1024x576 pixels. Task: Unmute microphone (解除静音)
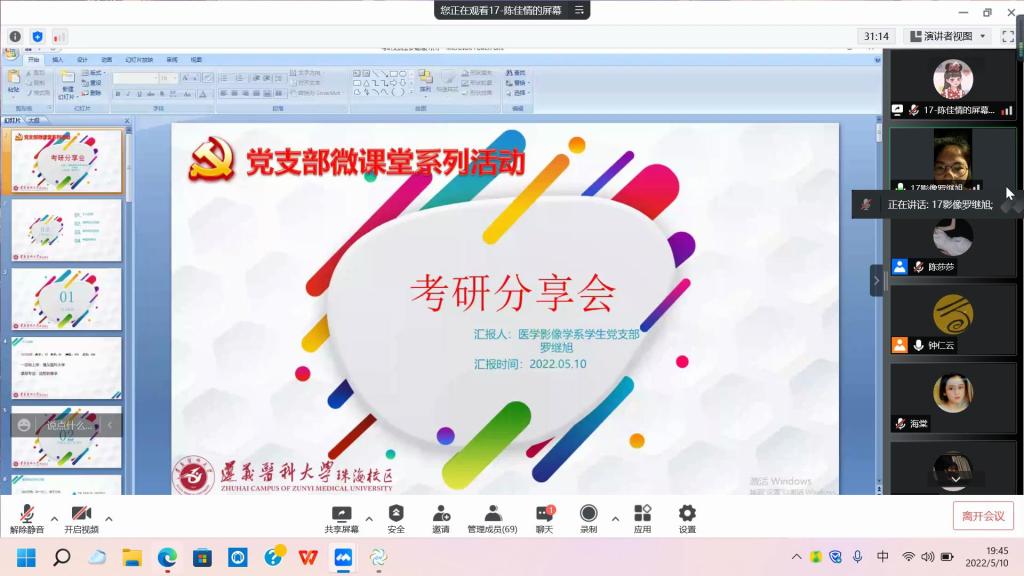[27, 519]
